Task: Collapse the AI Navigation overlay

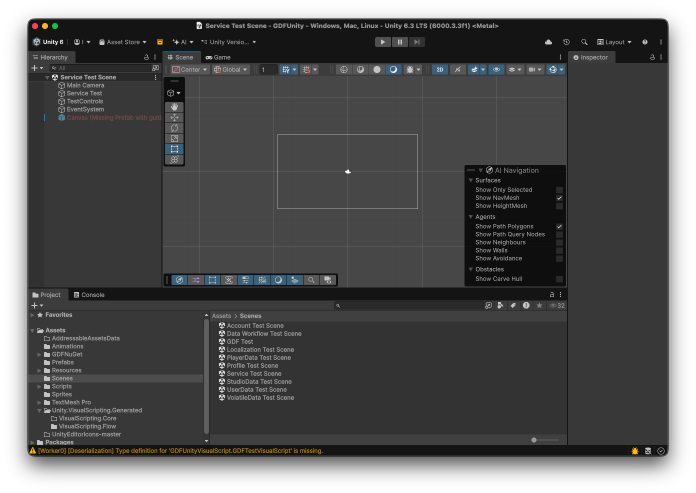Action: [480, 170]
